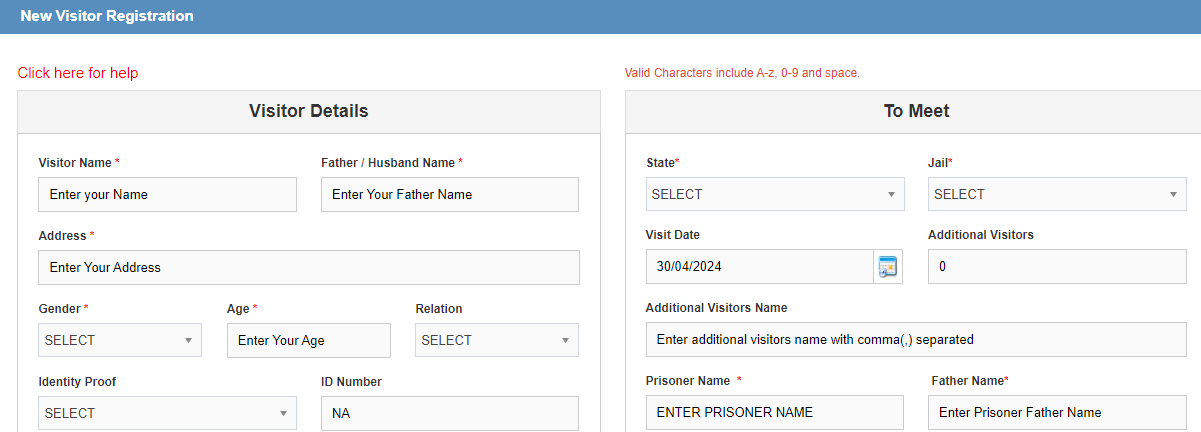The width and height of the screenshot is (1201, 432).
Task: Select the Prisoner Name input field
Action: coord(775,412)
